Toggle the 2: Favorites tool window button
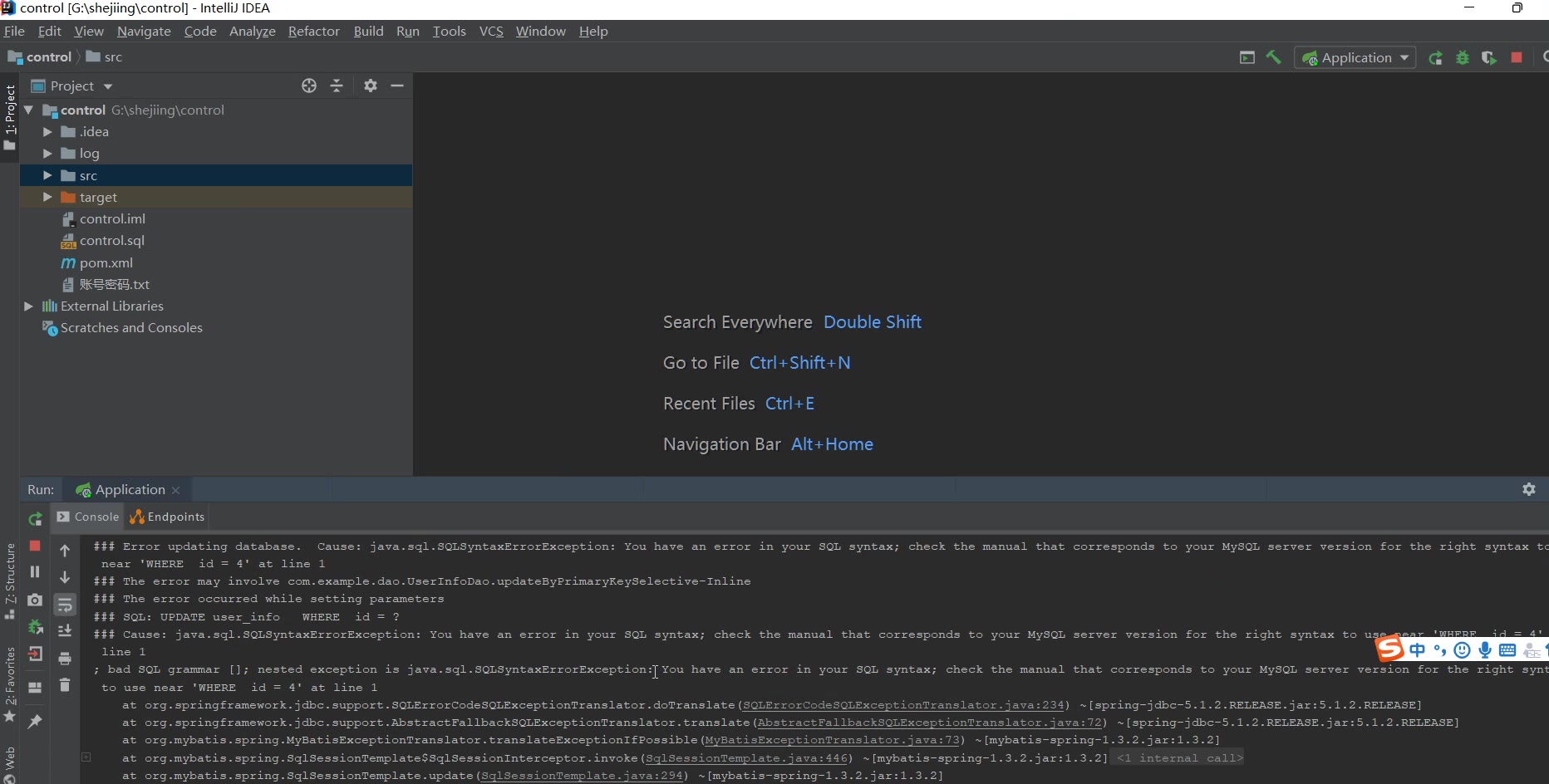The width and height of the screenshot is (1549, 784). click(10, 685)
